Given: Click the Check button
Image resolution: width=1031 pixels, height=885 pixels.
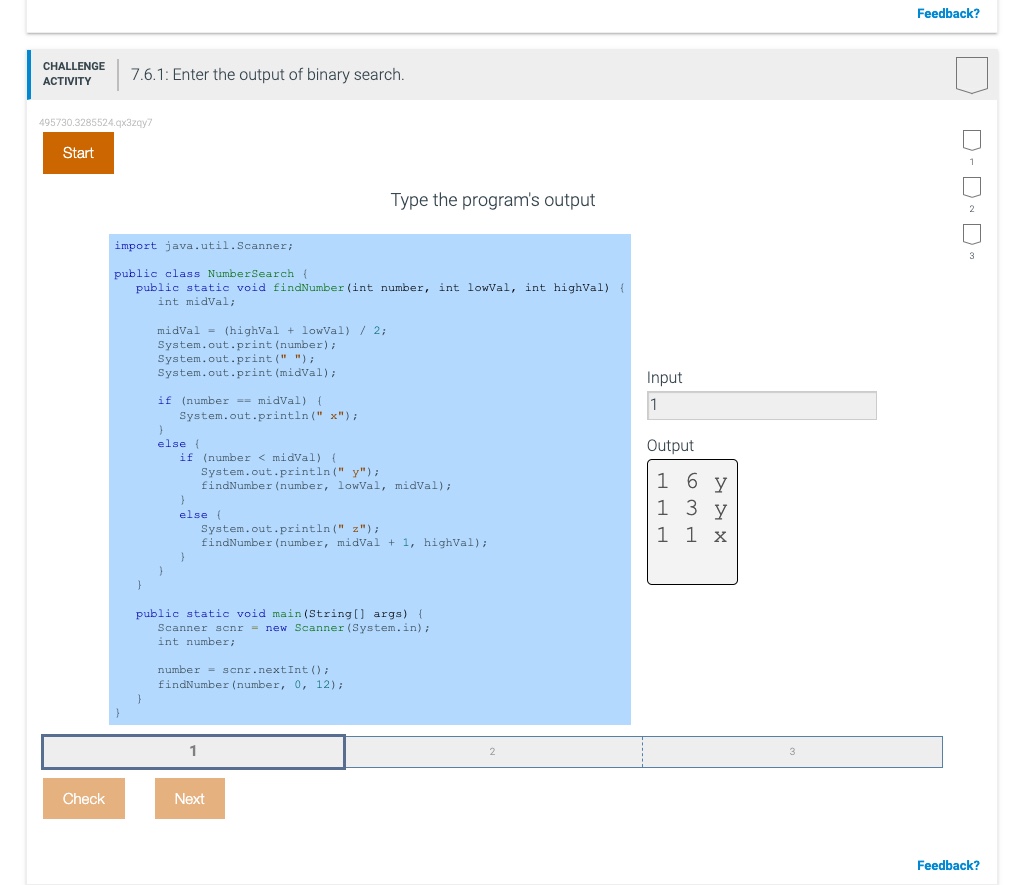Looking at the screenshot, I should (x=83, y=798).
